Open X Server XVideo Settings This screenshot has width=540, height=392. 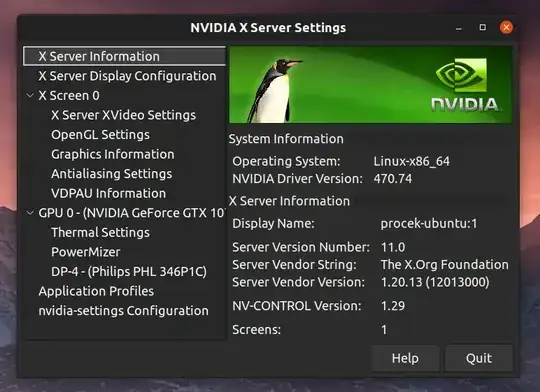tap(123, 115)
